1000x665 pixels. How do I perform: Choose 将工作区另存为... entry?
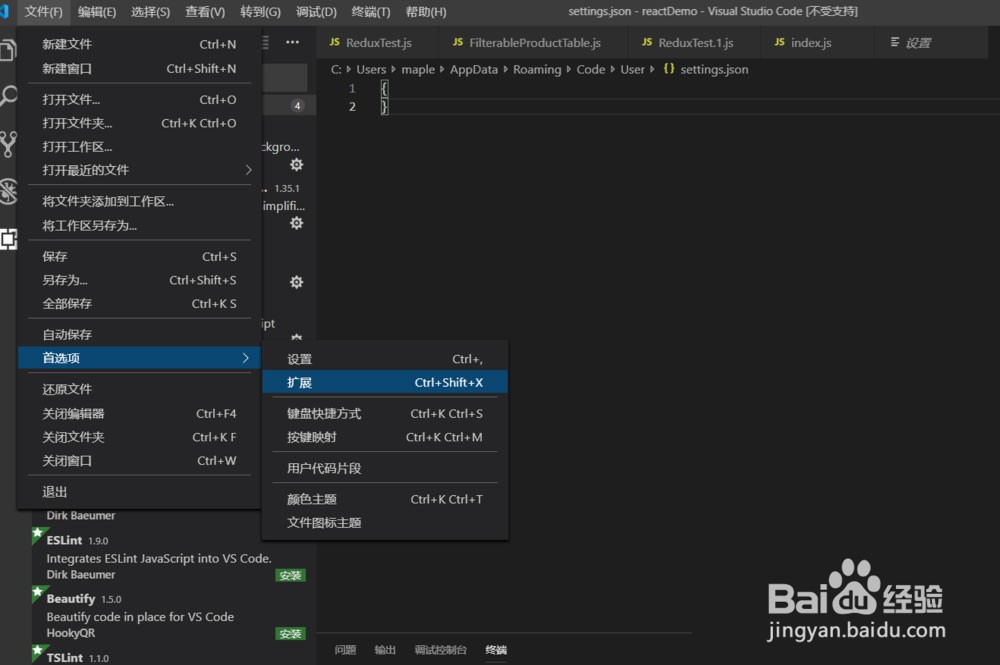coord(140,226)
